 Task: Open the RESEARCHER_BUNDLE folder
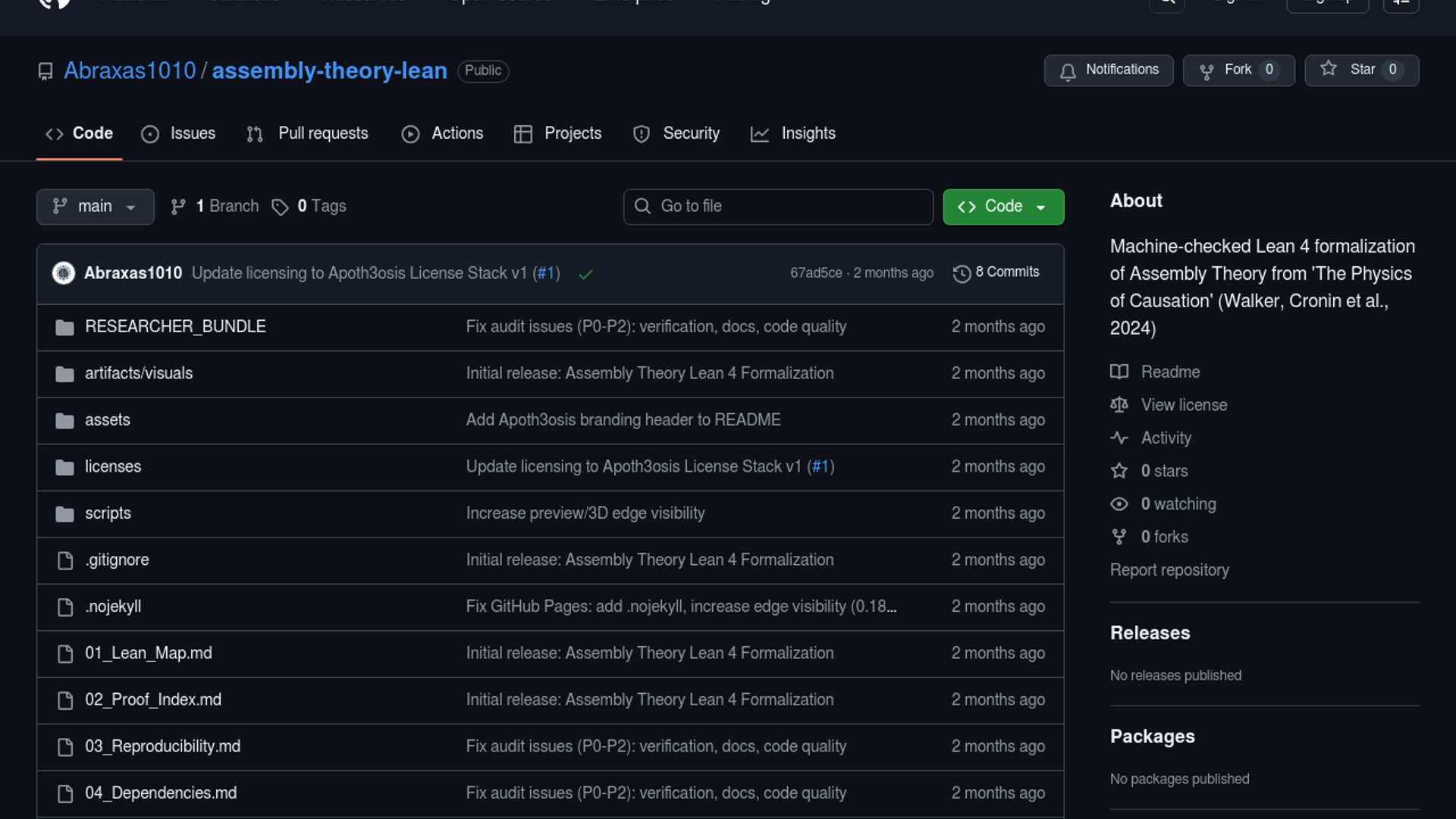click(175, 327)
